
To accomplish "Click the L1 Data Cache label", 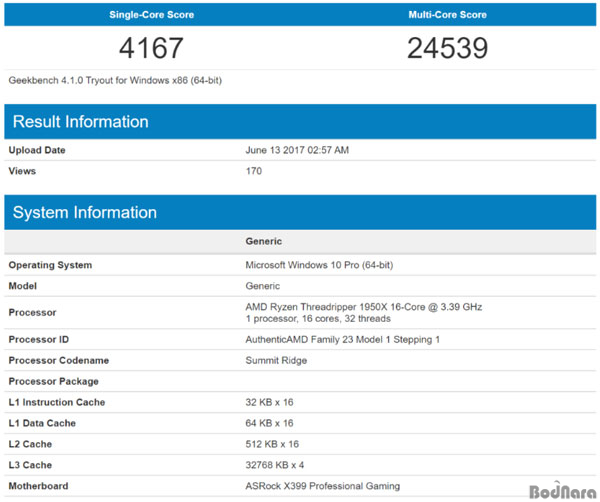I will pyautogui.click(x=42, y=423).
